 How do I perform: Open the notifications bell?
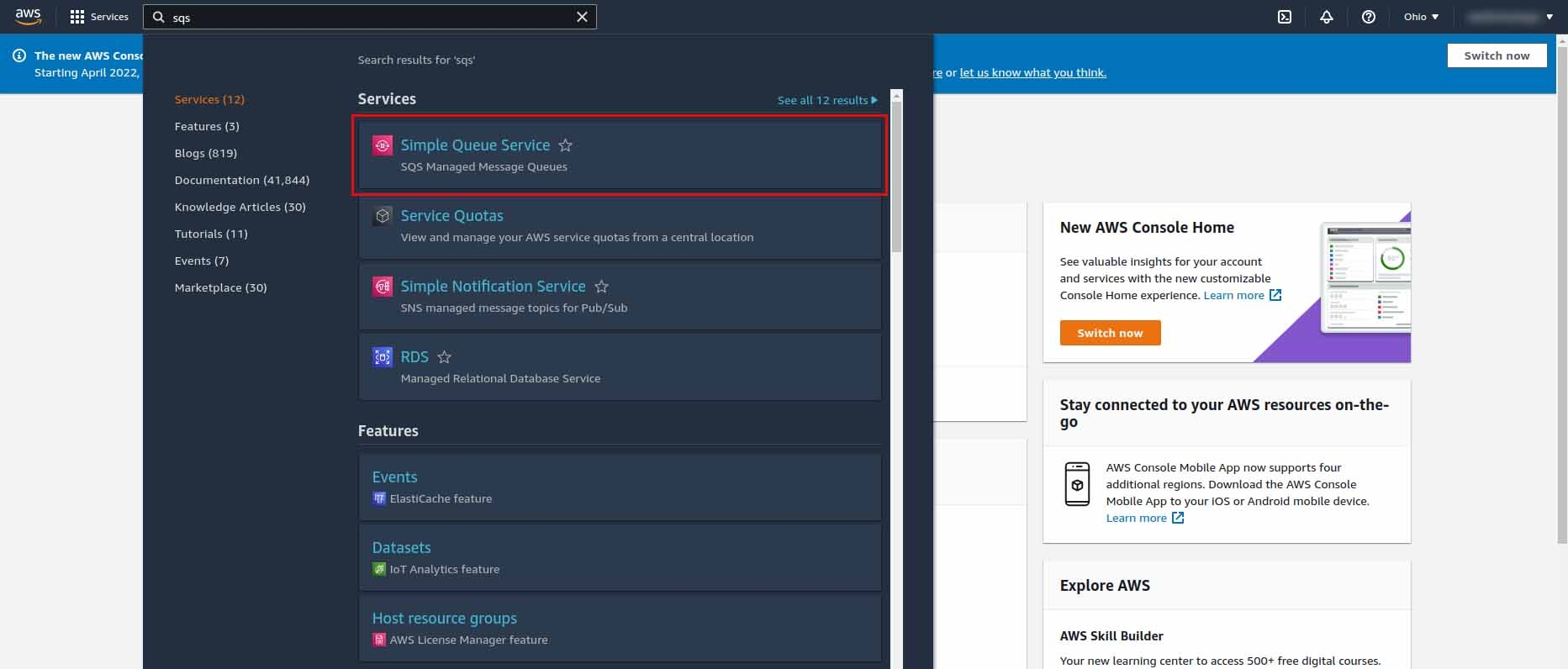coord(1327,17)
